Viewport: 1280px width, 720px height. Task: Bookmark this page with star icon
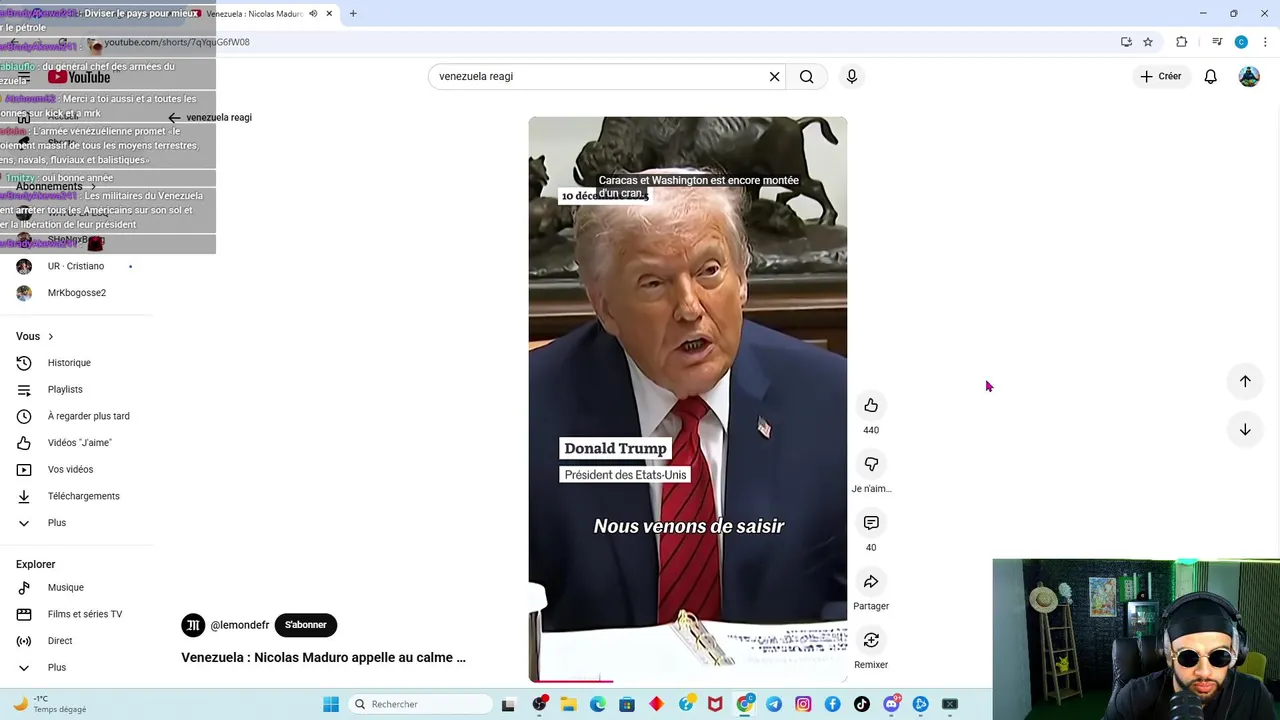point(1148,42)
